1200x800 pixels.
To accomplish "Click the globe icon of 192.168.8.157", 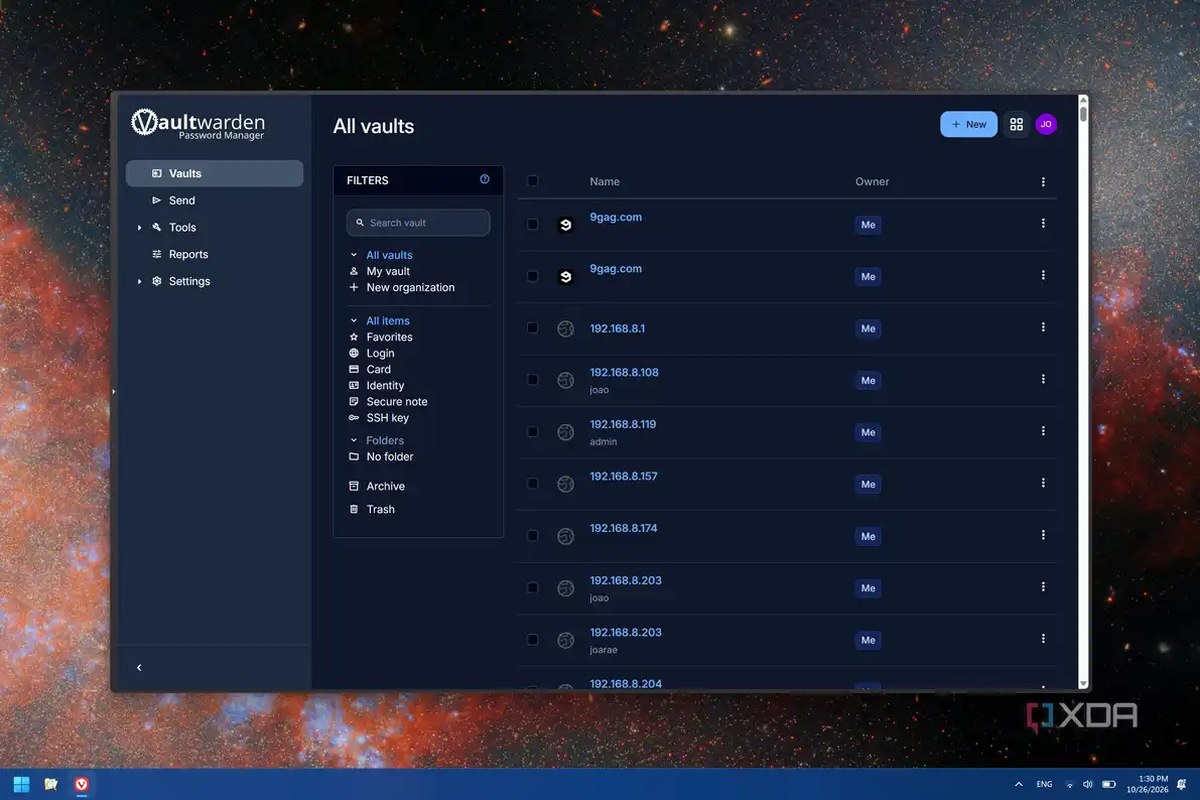I will [x=565, y=484].
